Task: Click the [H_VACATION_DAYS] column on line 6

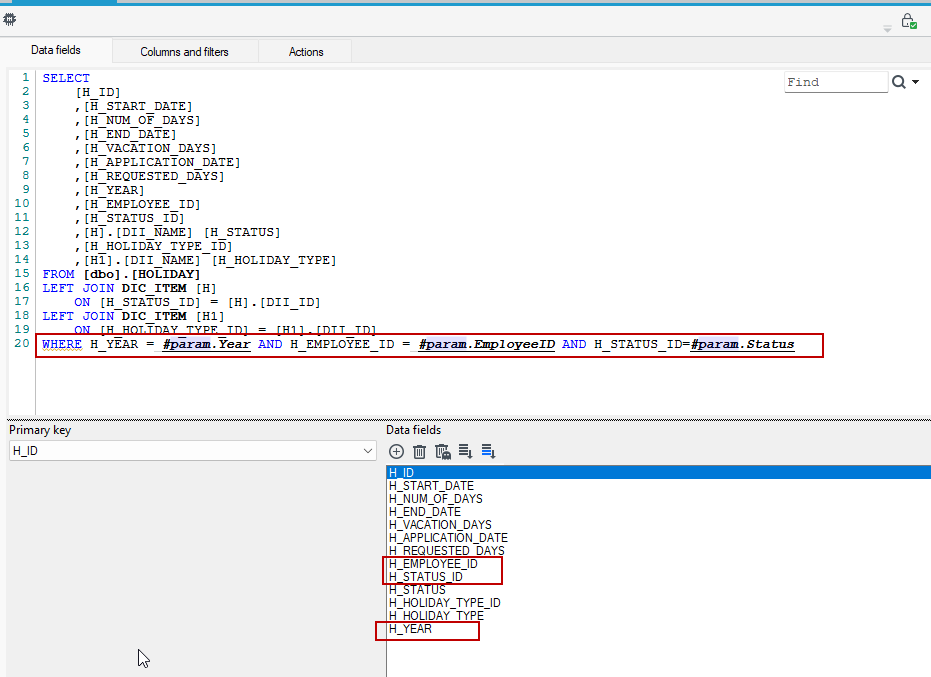Action: pyautogui.click(x=150, y=148)
